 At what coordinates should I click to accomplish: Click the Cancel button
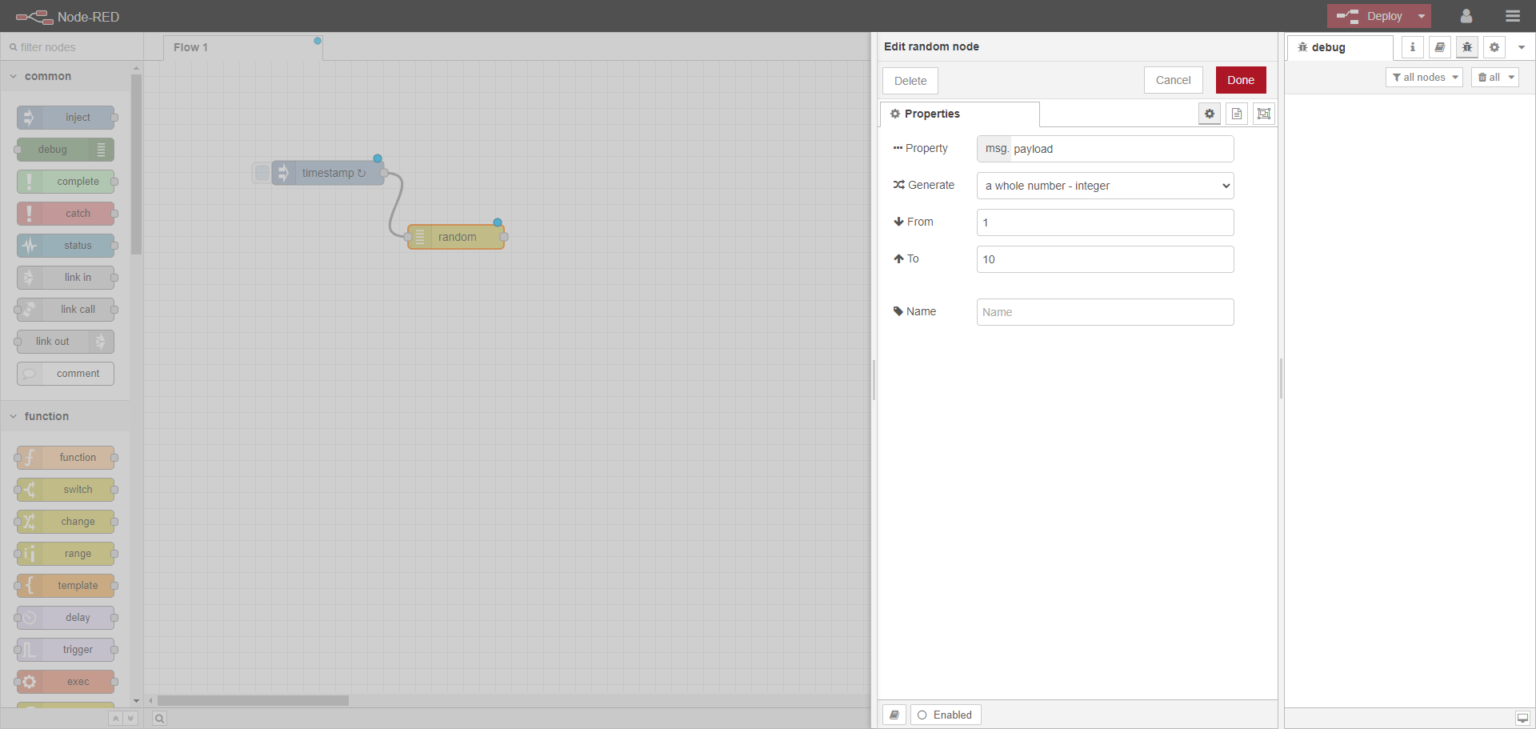(1173, 80)
